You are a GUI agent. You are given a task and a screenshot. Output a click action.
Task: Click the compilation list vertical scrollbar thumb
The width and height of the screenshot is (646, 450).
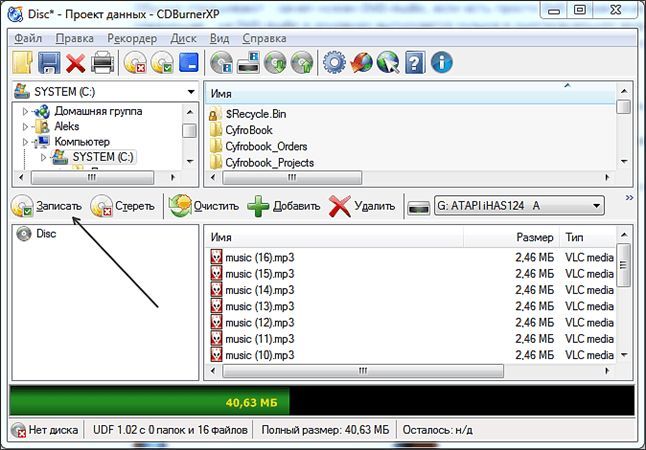pyautogui.click(x=624, y=265)
